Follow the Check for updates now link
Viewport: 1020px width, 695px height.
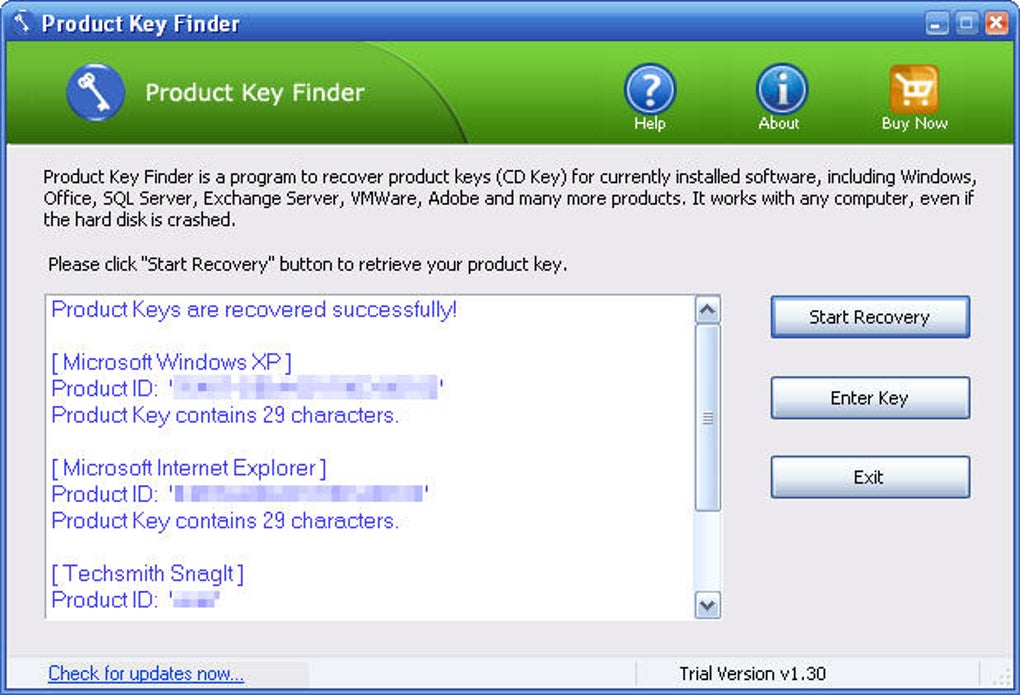[146, 674]
